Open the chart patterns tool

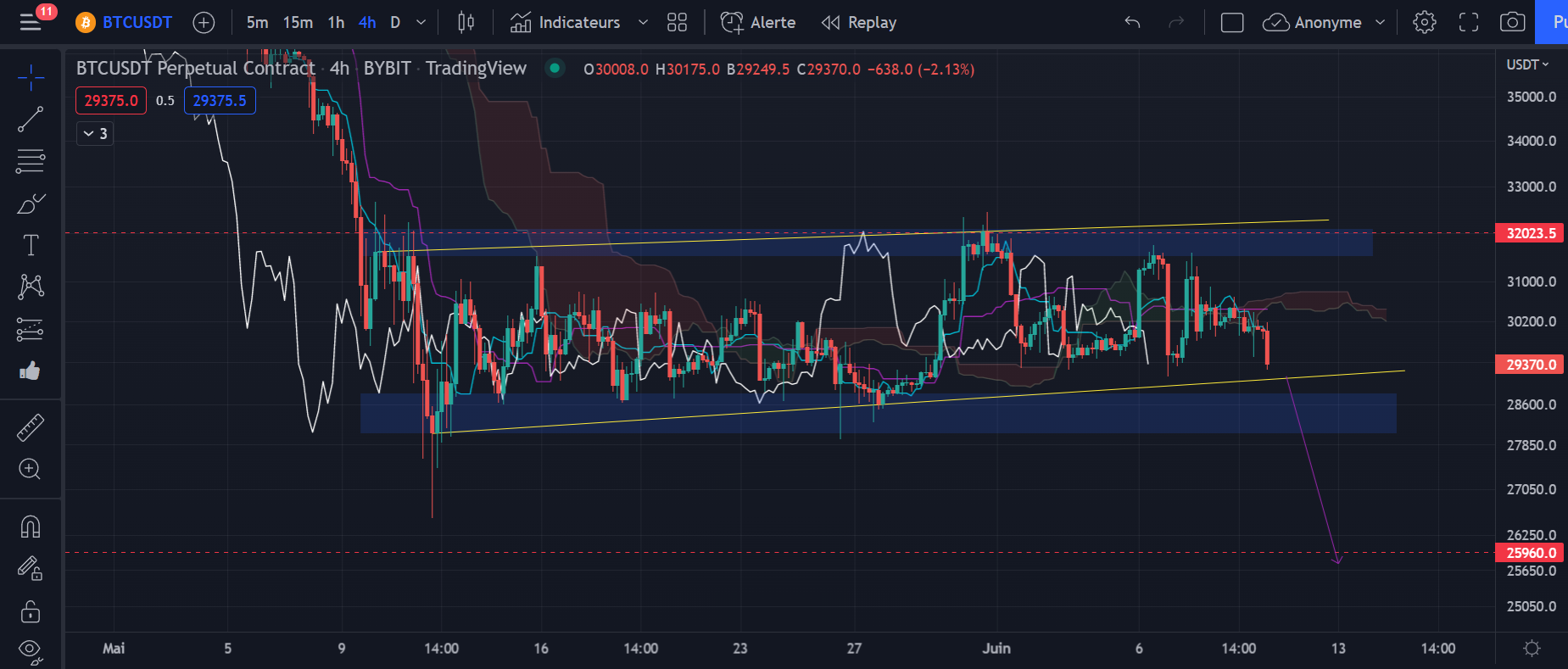[31, 287]
